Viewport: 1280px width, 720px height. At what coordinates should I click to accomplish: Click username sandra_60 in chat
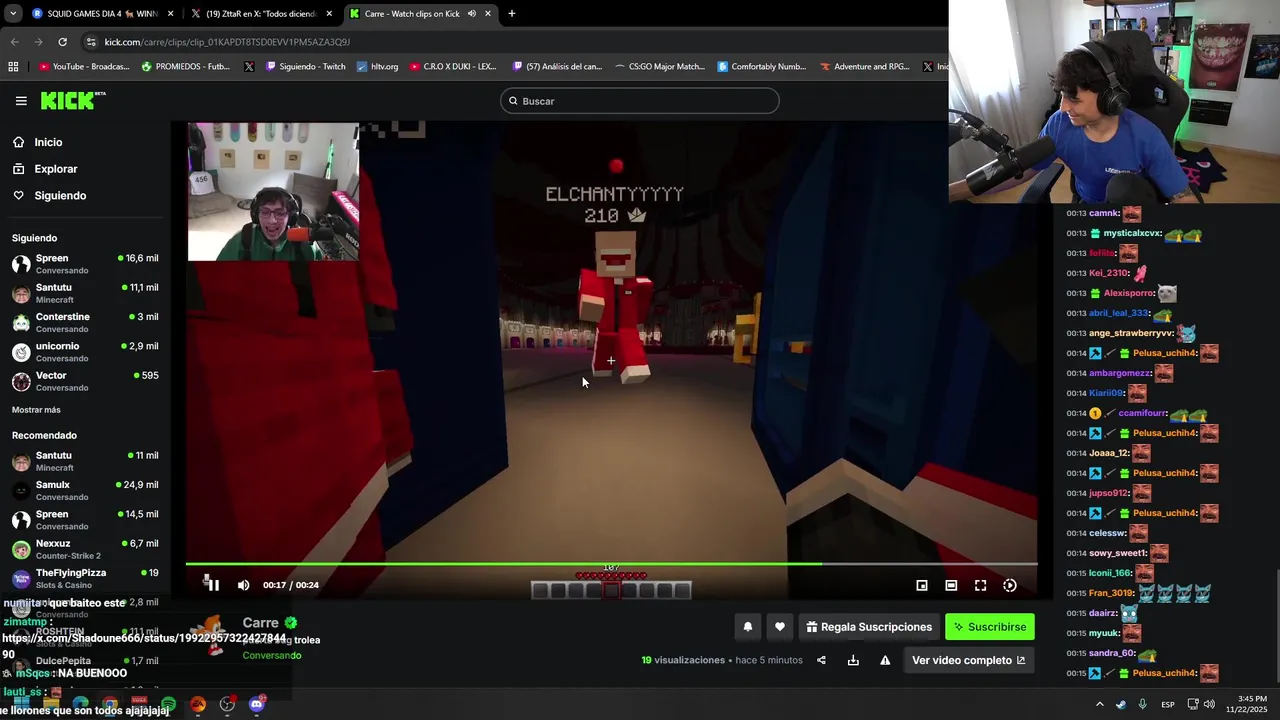1111,653
